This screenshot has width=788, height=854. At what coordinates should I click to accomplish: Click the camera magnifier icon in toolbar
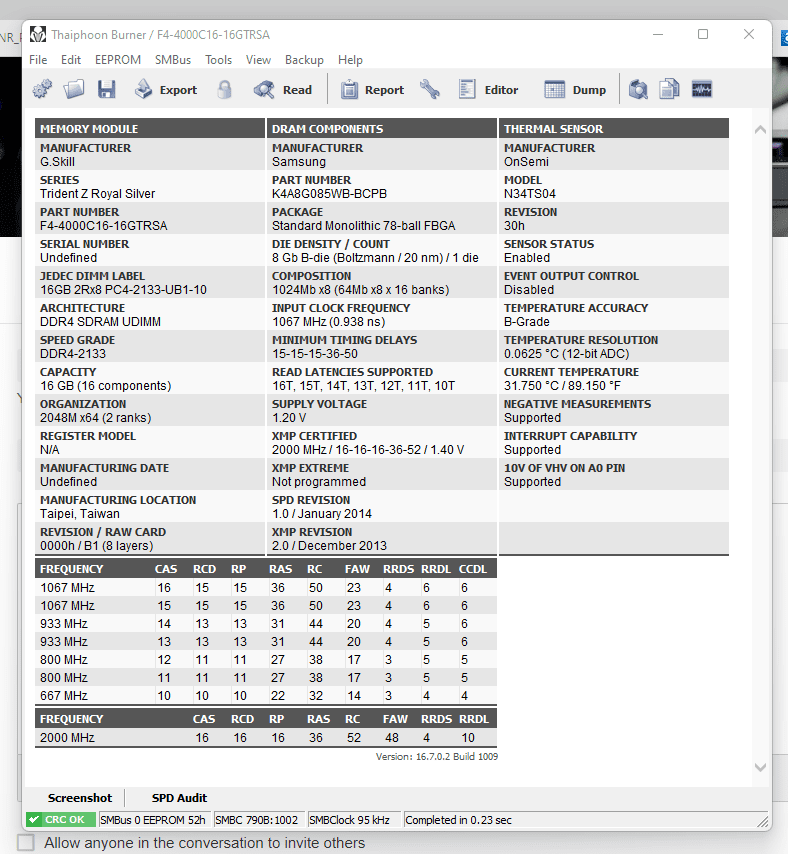(x=638, y=89)
